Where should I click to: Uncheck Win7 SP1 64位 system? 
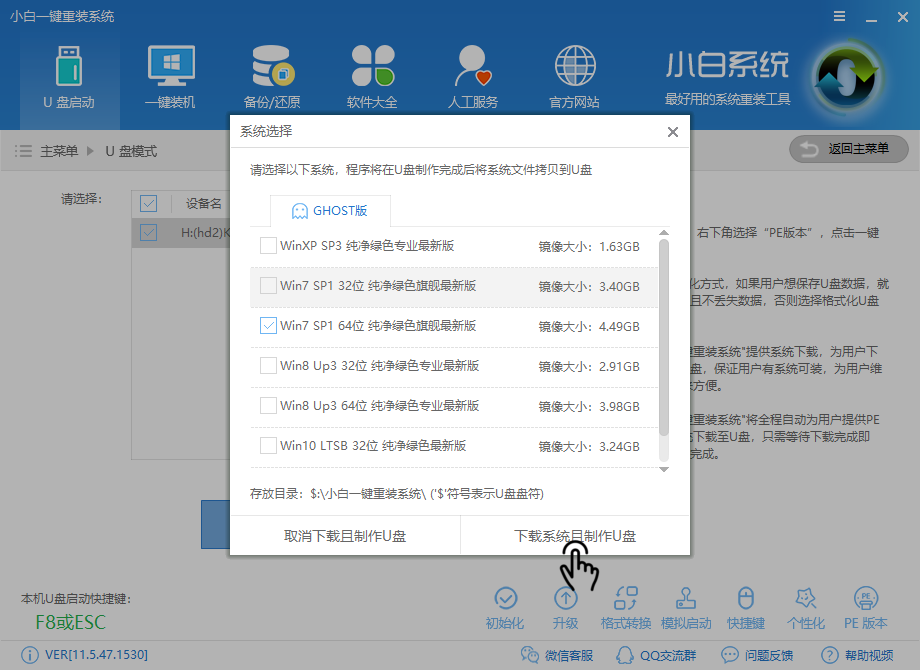268,326
